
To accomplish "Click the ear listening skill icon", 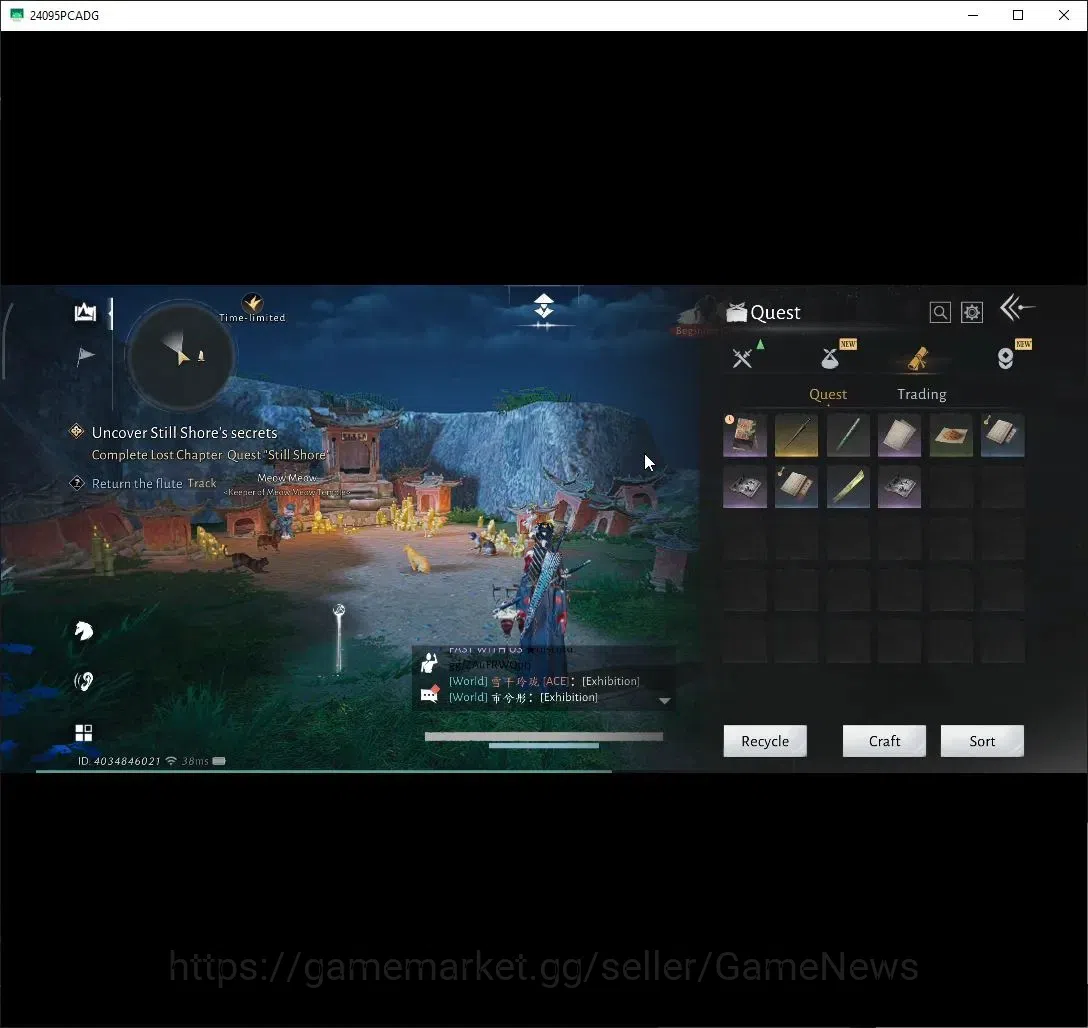I will 84,681.
